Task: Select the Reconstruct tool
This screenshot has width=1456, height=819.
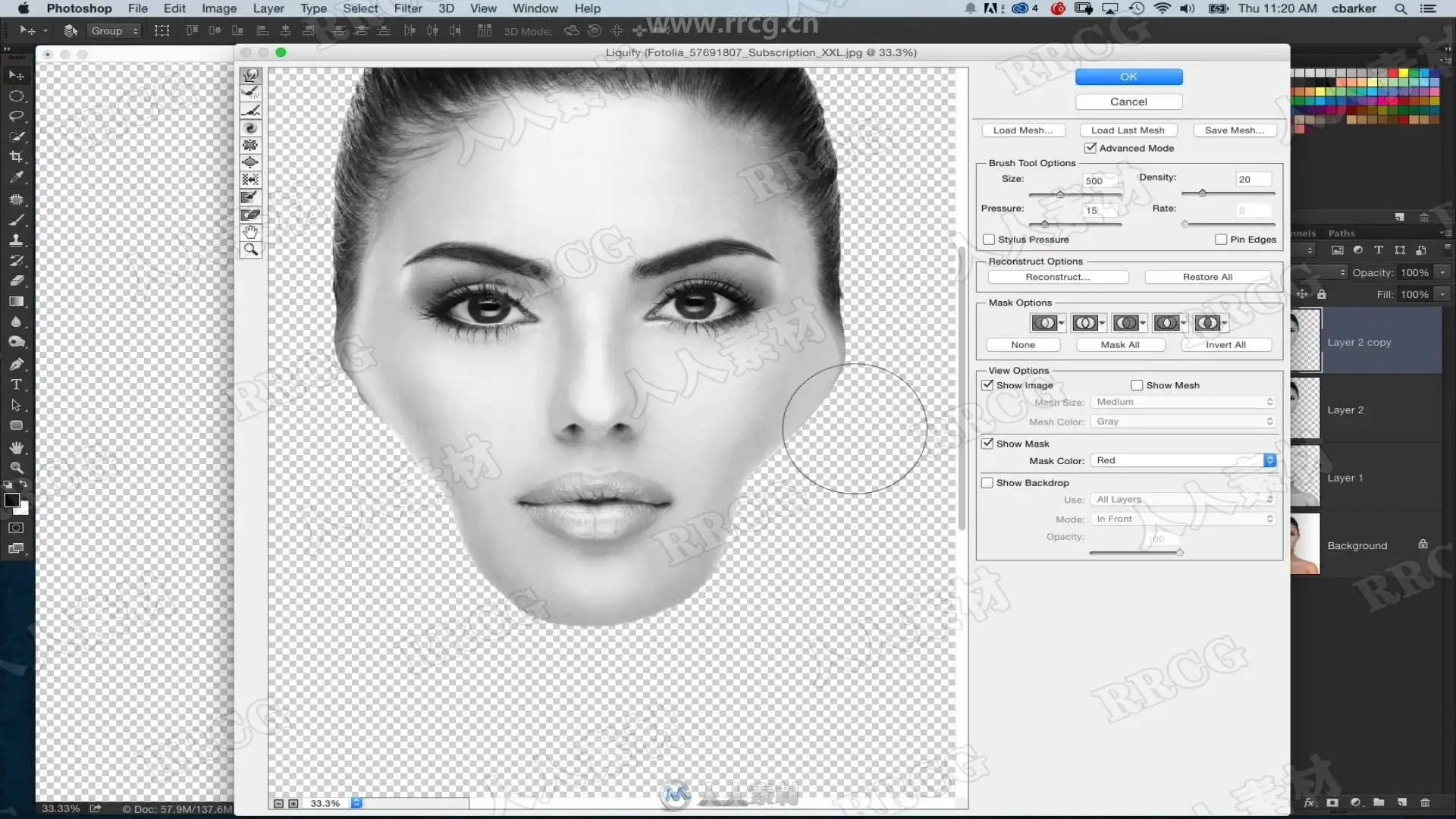Action: click(251, 93)
